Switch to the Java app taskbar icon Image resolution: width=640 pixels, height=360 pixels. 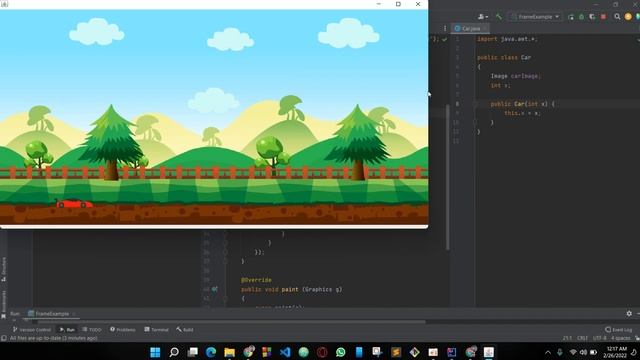pyautogui.click(x=489, y=352)
